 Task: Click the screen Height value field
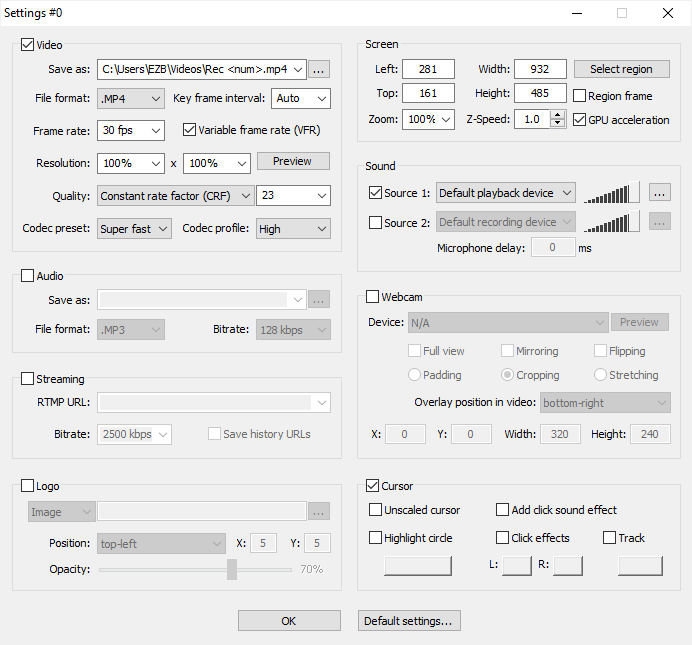click(540, 93)
